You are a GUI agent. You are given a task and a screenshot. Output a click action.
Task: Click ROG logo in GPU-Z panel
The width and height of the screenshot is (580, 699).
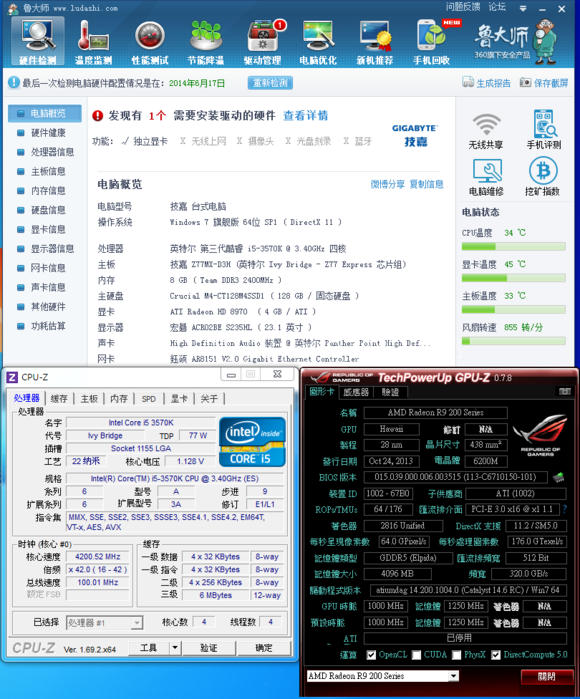540,435
